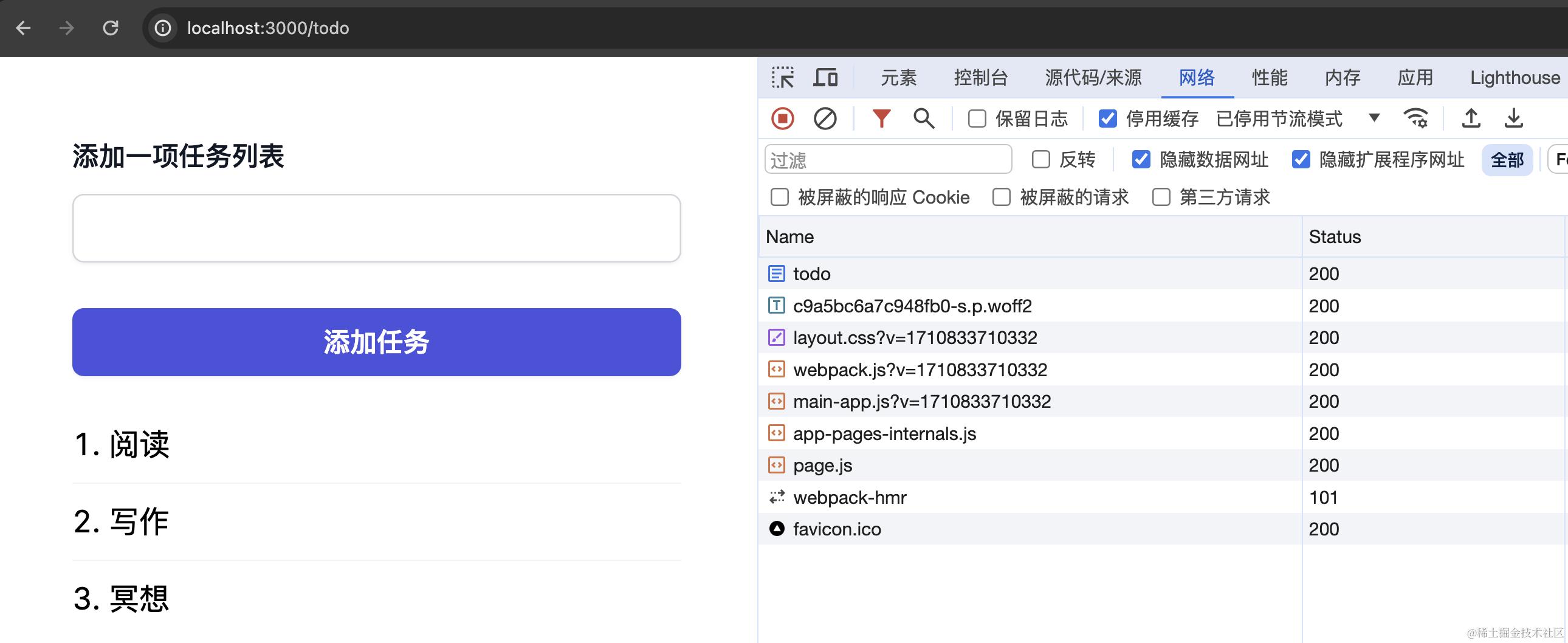Toggle the device toolbar icon
This screenshot has width=1568, height=643.
(825, 77)
